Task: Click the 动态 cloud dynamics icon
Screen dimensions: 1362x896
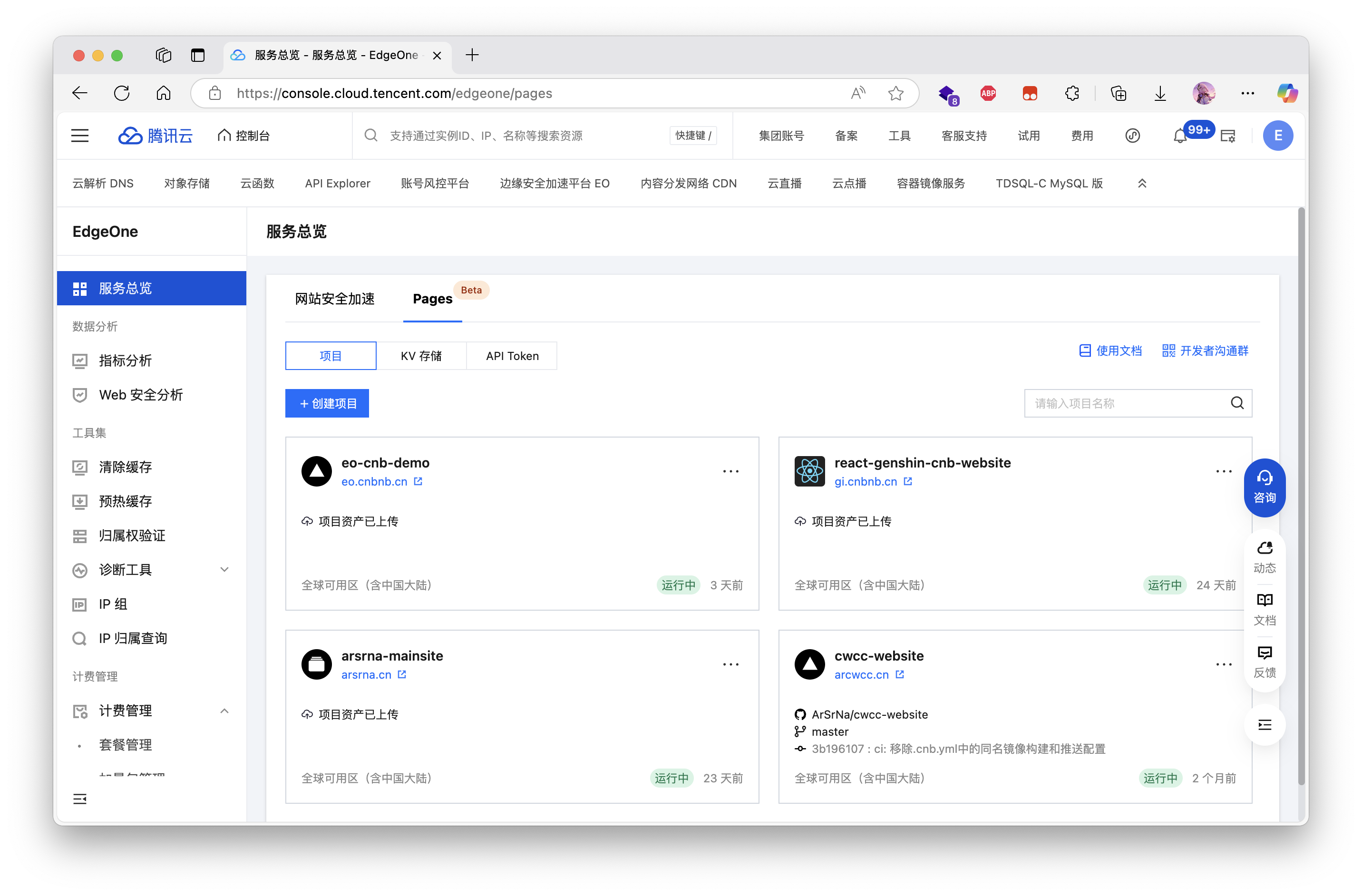Action: (1265, 555)
